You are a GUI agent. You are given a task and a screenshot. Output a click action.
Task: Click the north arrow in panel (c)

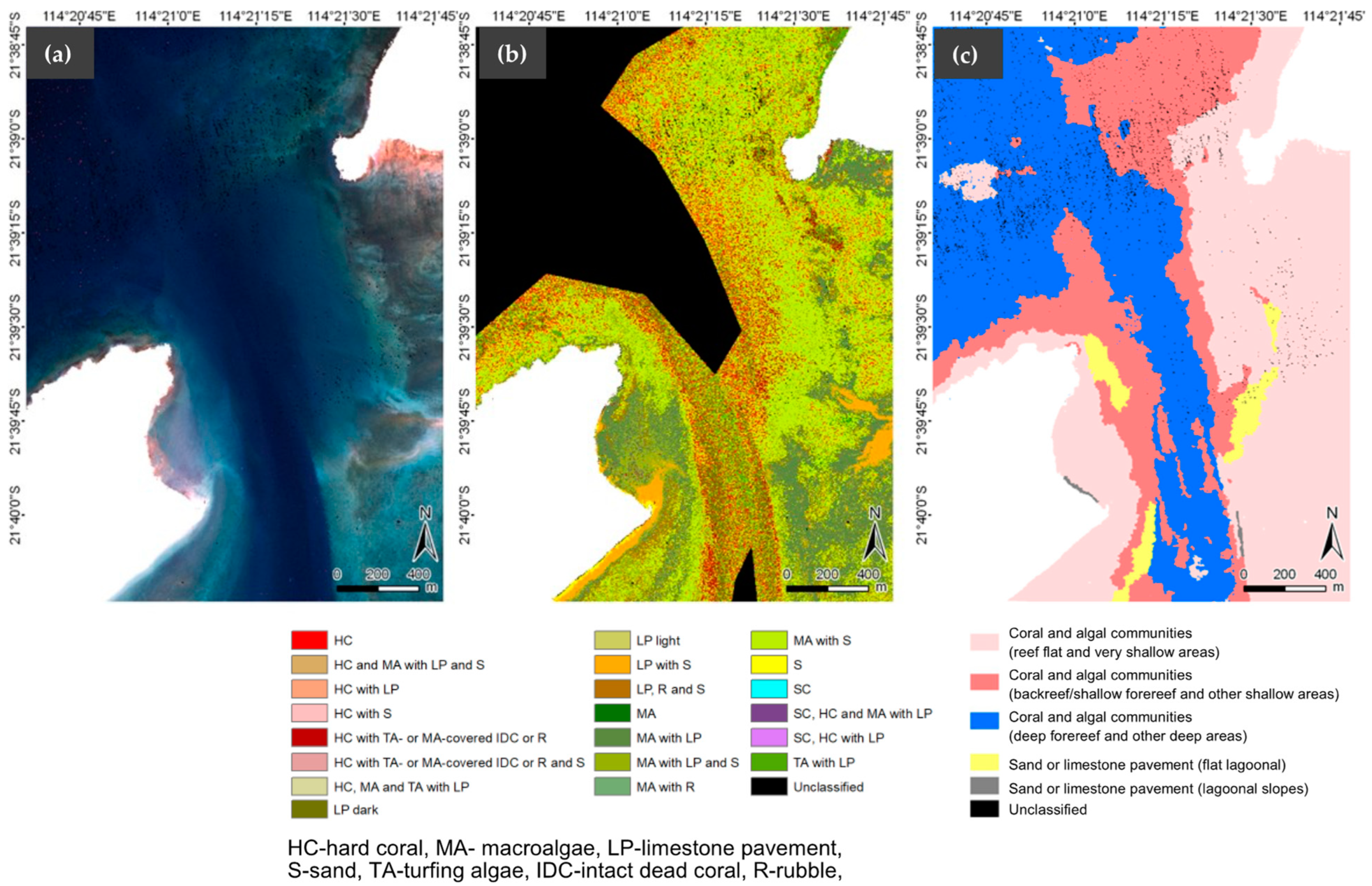pos(1332,535)
